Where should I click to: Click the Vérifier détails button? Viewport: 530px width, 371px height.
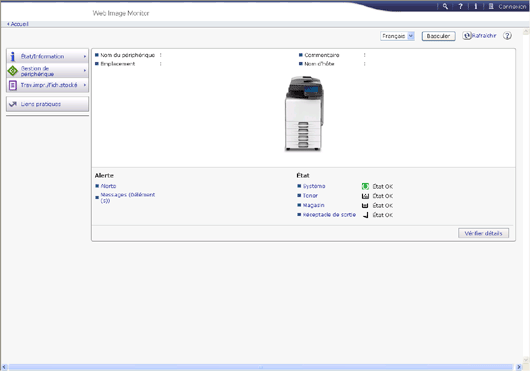[483, 233]
